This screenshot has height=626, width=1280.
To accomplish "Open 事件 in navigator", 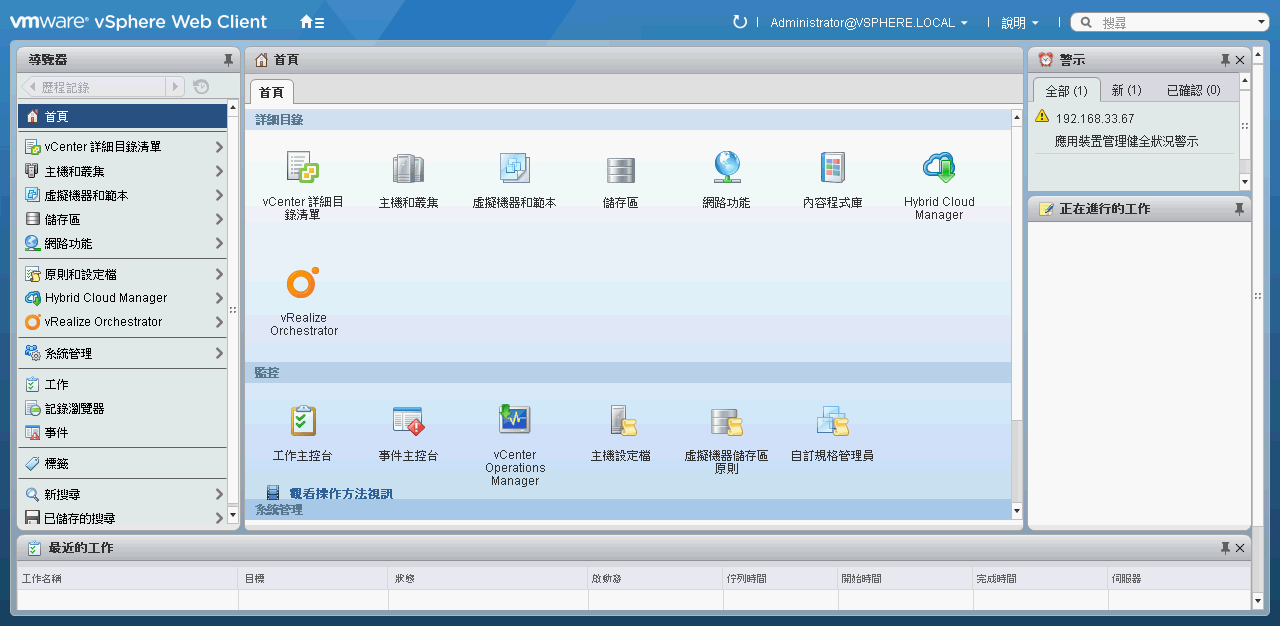I will pos(123,432).
